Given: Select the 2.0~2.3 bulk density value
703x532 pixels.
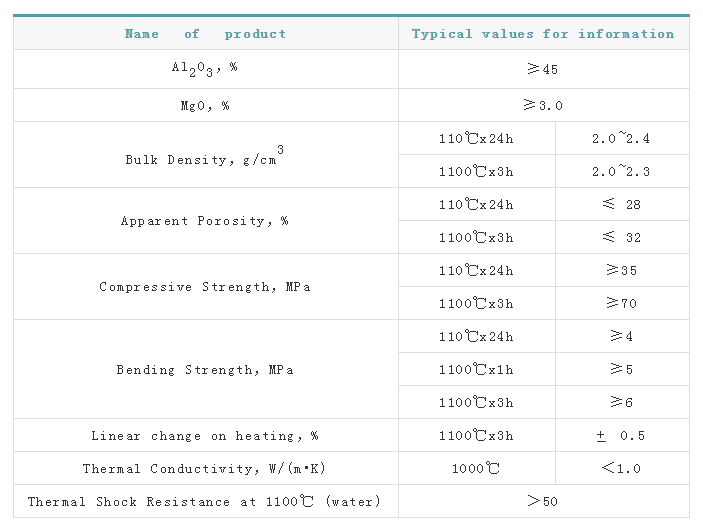Looking at the screenshot, I should click(x=621, y=172).
